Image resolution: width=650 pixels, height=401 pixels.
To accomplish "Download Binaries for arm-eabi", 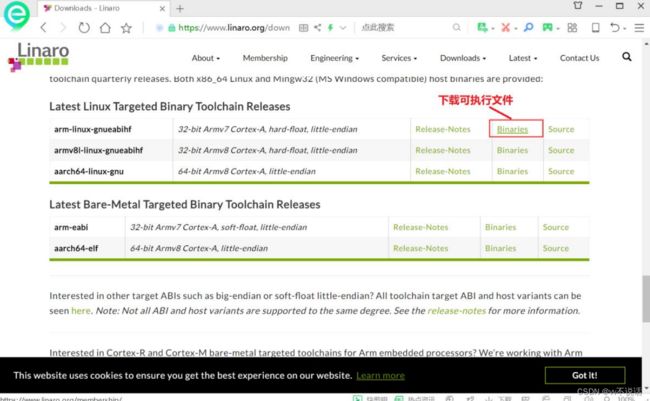I will click(x=500, y=227).
